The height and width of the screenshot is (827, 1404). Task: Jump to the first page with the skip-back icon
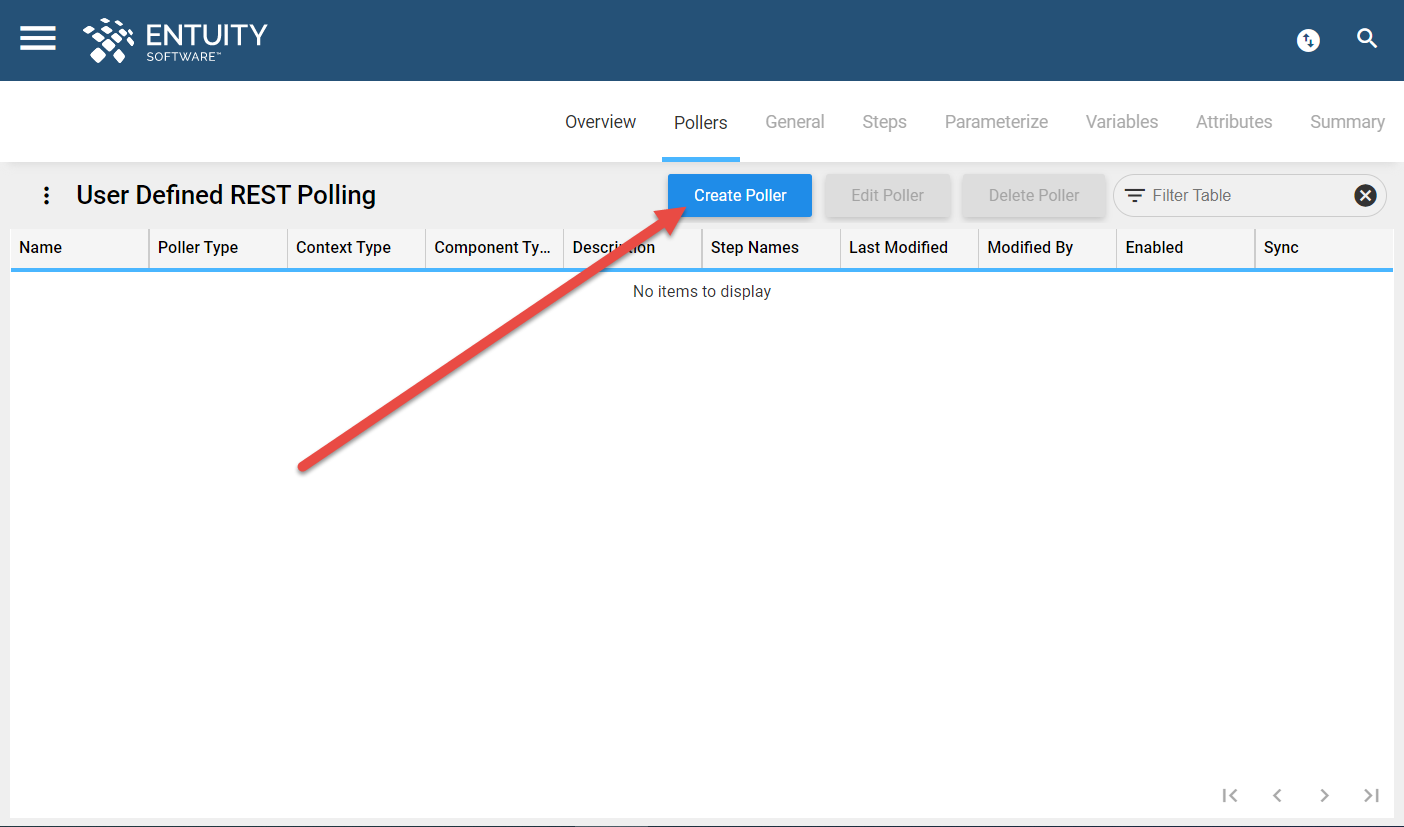1230,795
